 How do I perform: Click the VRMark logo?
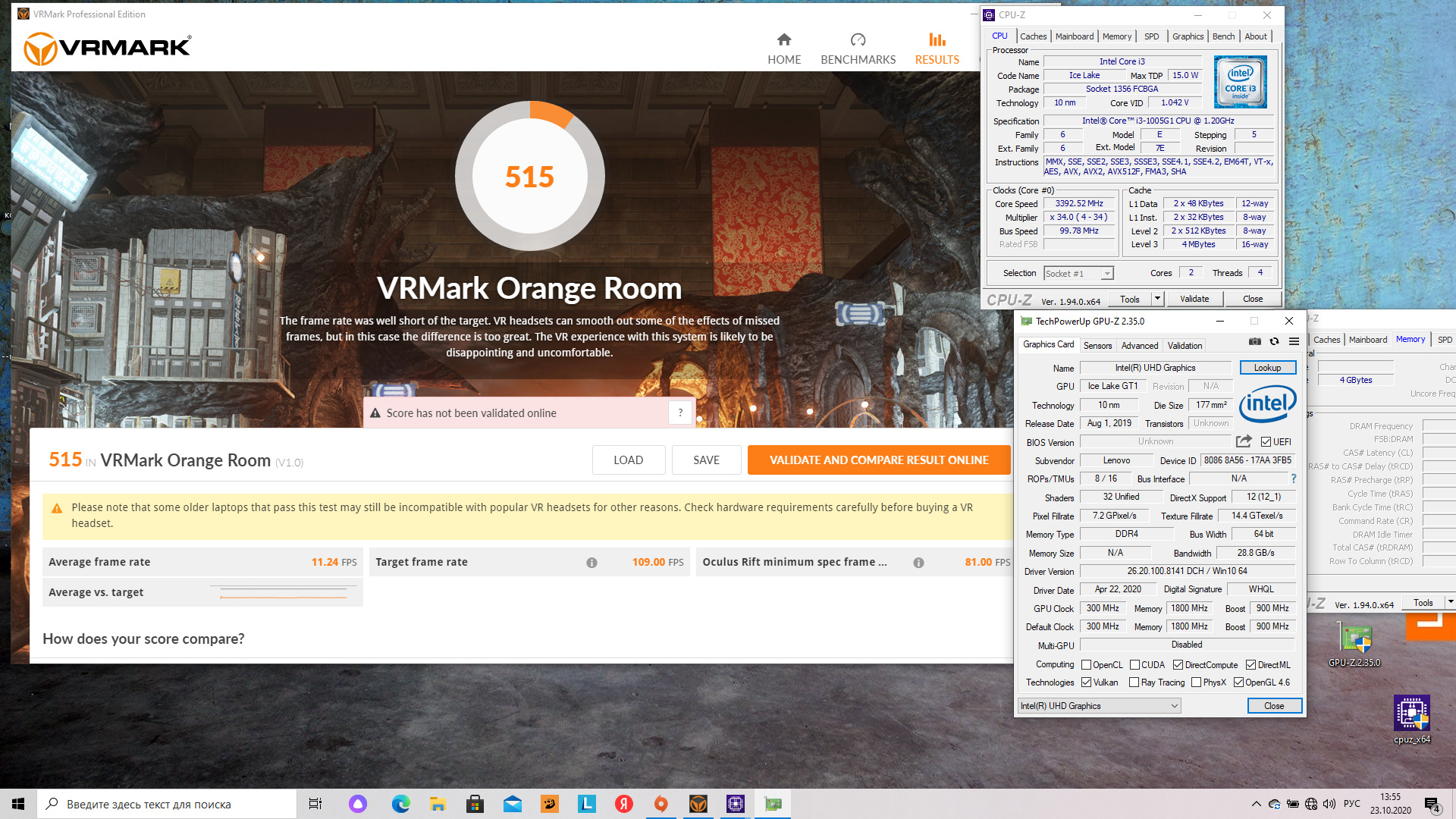tap(108, 49)
